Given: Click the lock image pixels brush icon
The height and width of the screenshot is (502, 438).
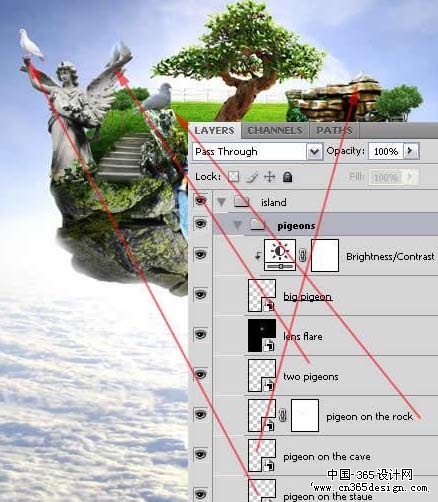Looking at the screenshot, I should point(252,177).
